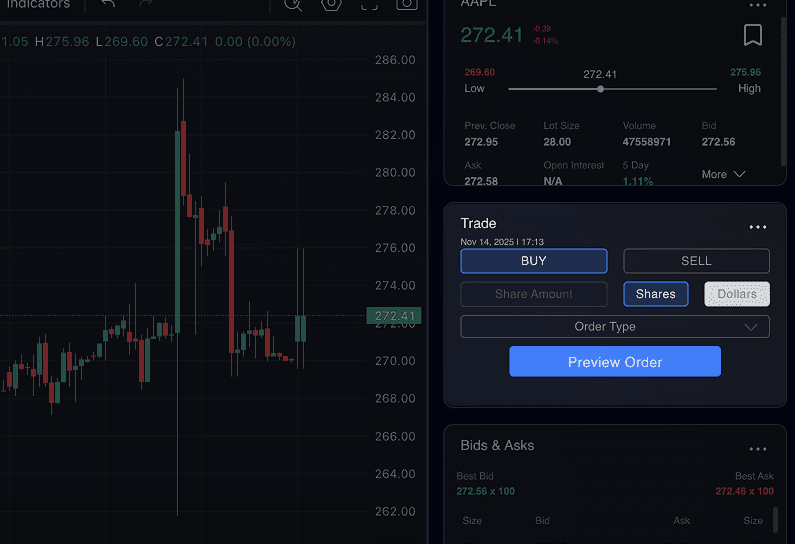This screenshot has height=544, width=795.
Task: Click the Trade panel title
Action: click(x=478, y=224)
